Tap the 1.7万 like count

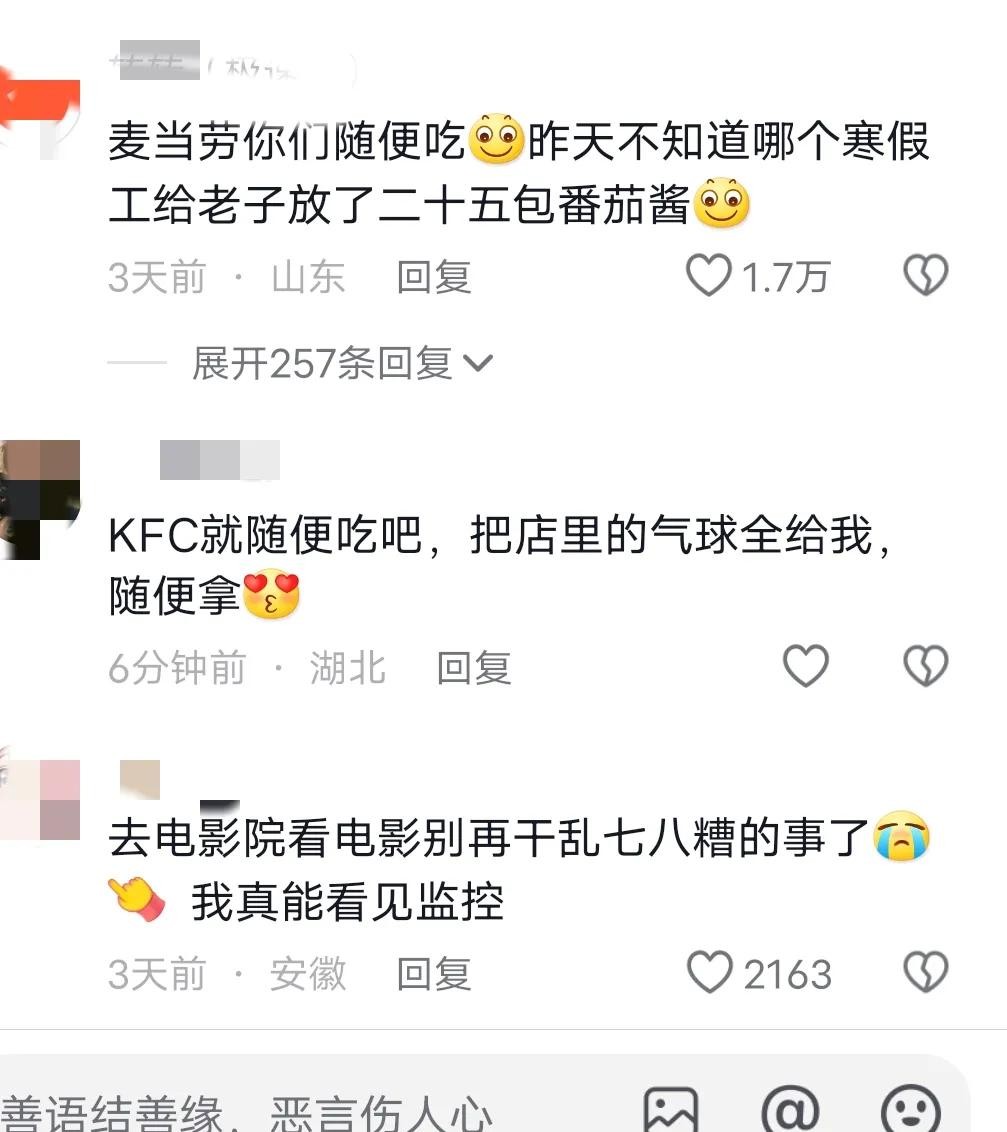click(x=786, y=277)
